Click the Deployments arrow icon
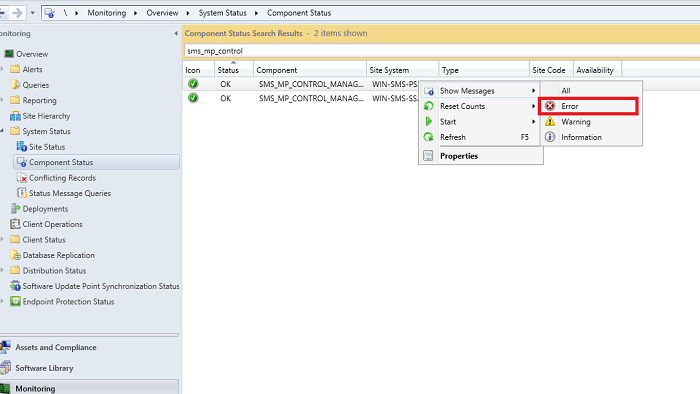This screenshot has width=700, height=394. coord(15,208)
